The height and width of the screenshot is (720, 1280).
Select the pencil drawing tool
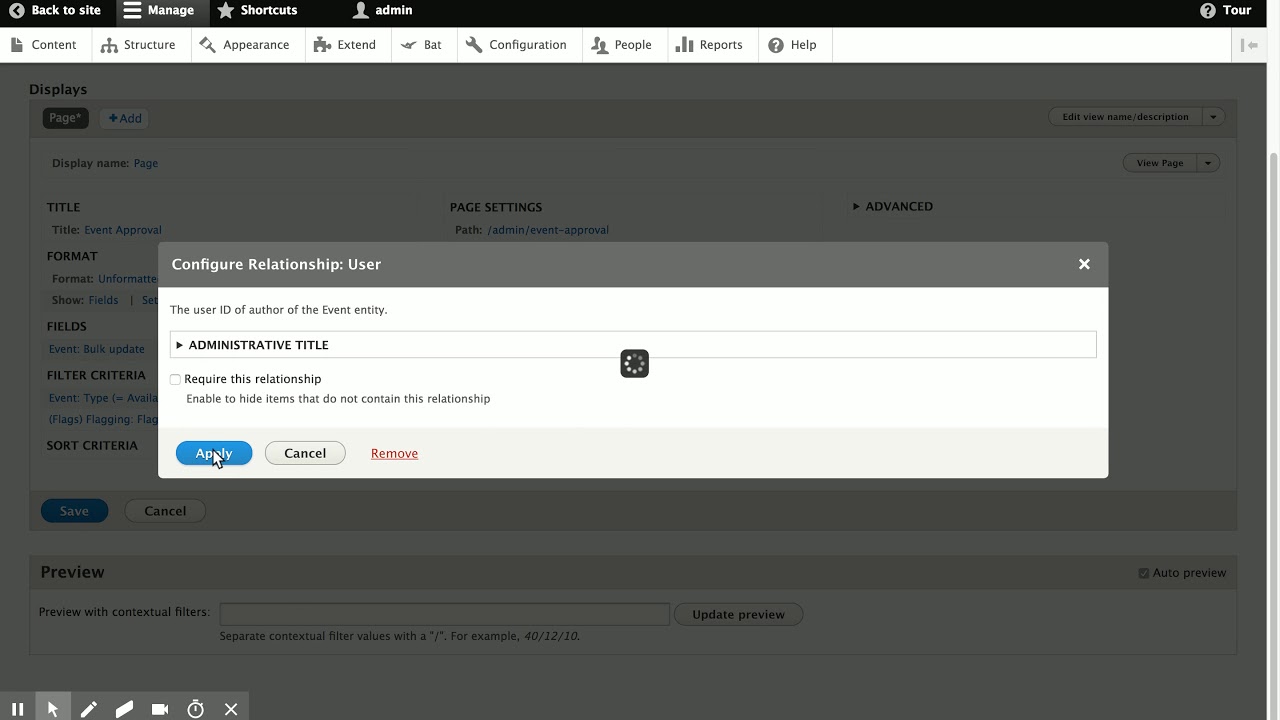[89, 709]
